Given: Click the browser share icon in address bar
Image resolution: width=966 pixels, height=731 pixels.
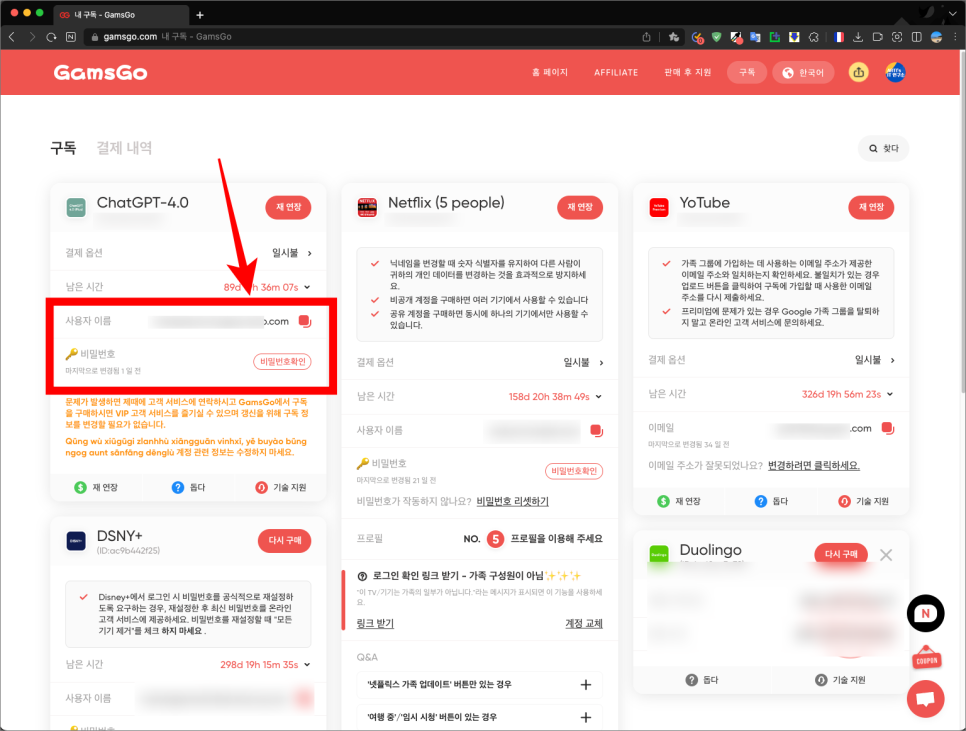Looking at the screenshot, I should coord(646,37).
